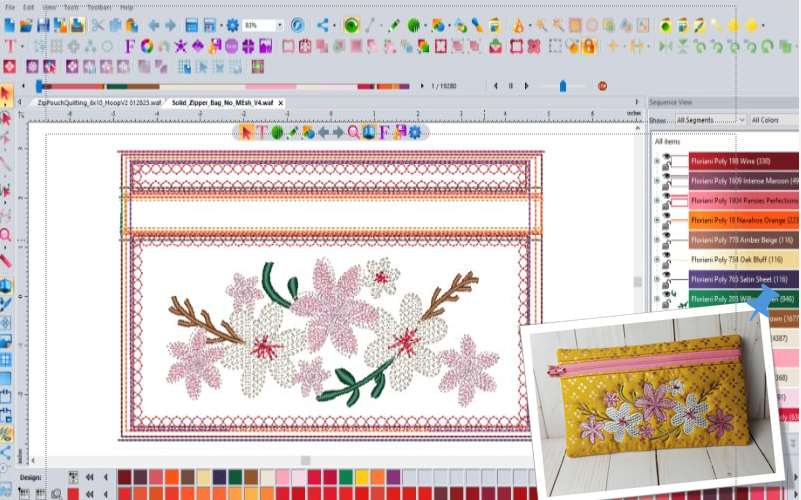The height and width of the screenshot is (500, 801).
Task: Click the Cut scissors icon
Action: (x=99, y=25)
